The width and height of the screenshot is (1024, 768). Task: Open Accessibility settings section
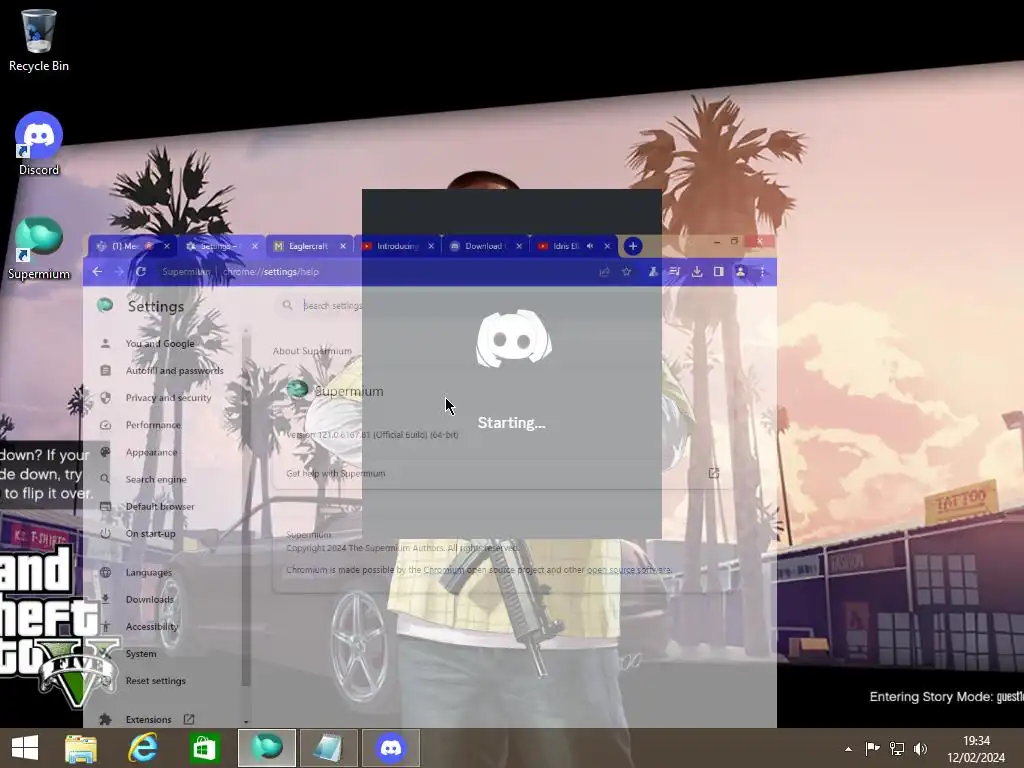152,626
